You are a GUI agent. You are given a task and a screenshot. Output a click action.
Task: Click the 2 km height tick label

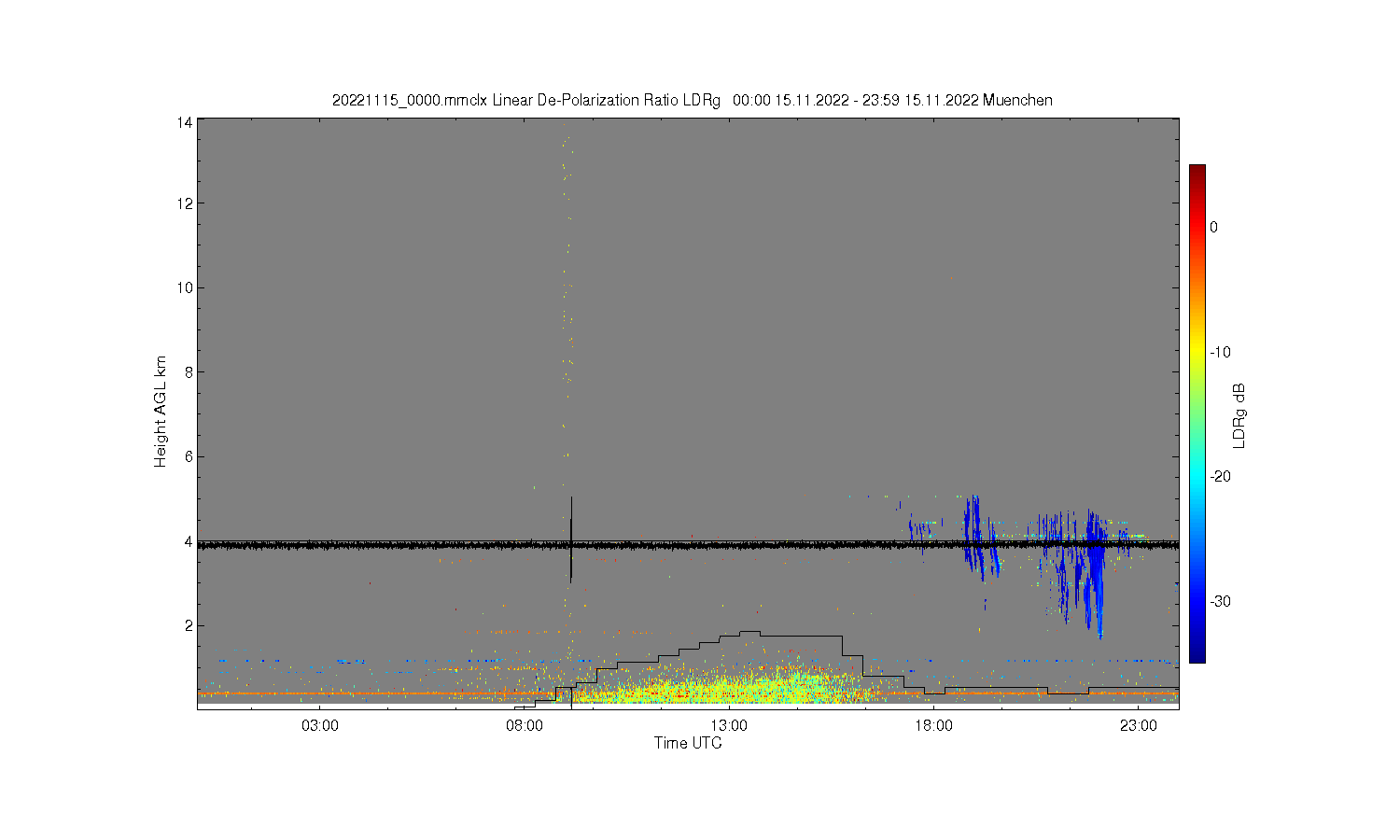pos(189,625)
